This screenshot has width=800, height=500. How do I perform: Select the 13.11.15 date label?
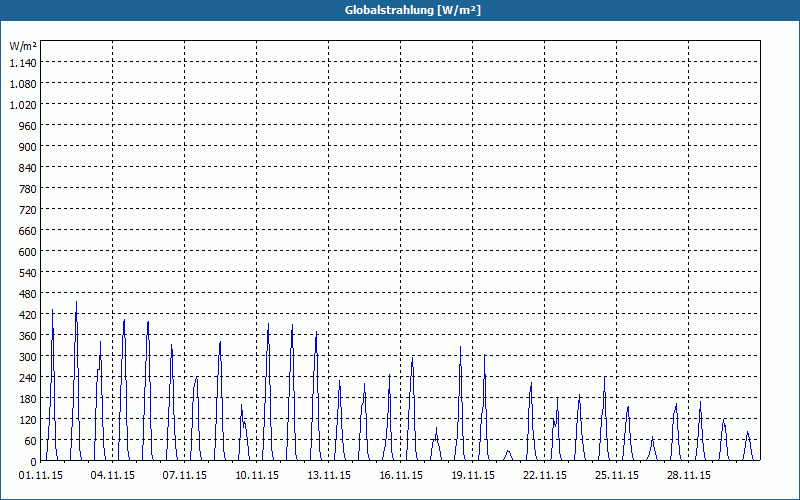329,476
